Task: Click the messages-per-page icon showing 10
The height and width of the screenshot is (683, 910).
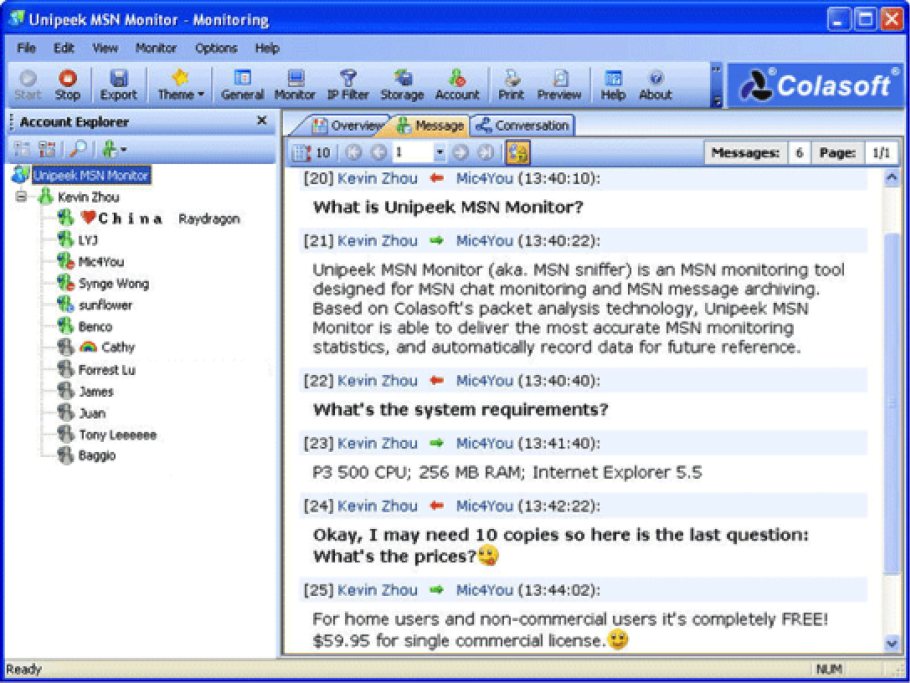Action: point(311,153)
